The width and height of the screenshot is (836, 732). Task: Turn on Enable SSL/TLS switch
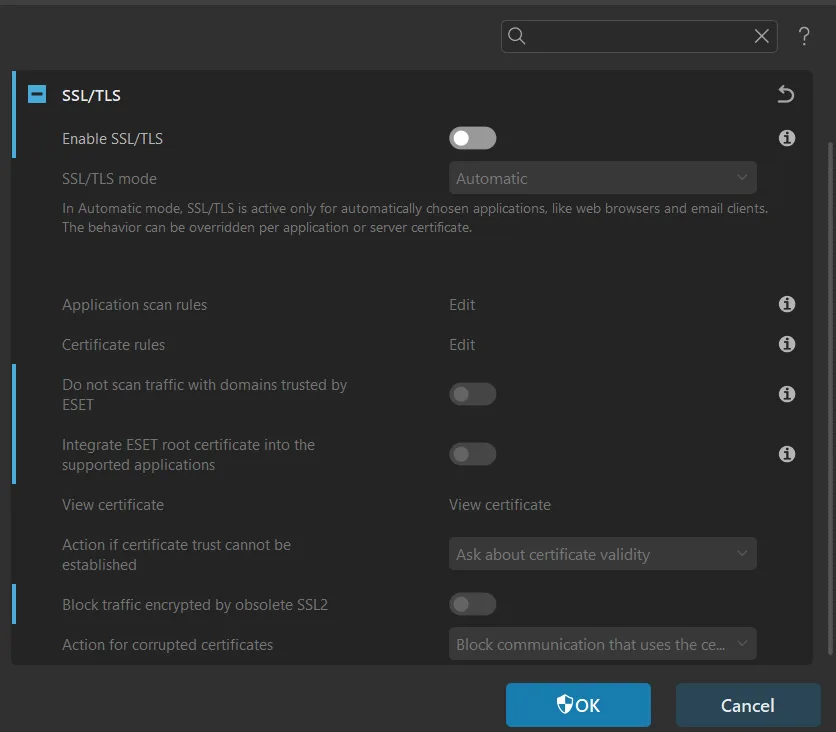tap(472, 138)
